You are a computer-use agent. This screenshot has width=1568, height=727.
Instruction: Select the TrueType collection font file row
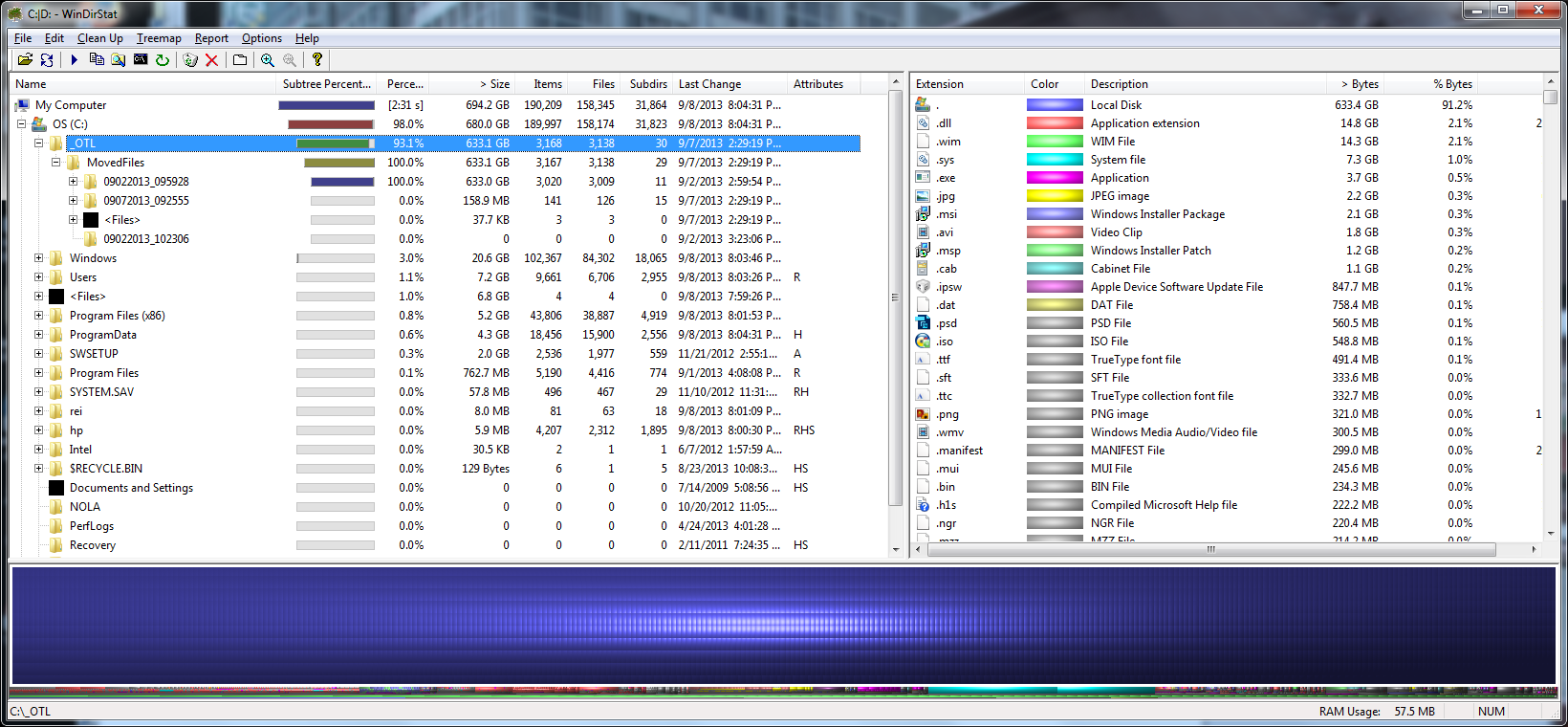tap(1228, 396)
